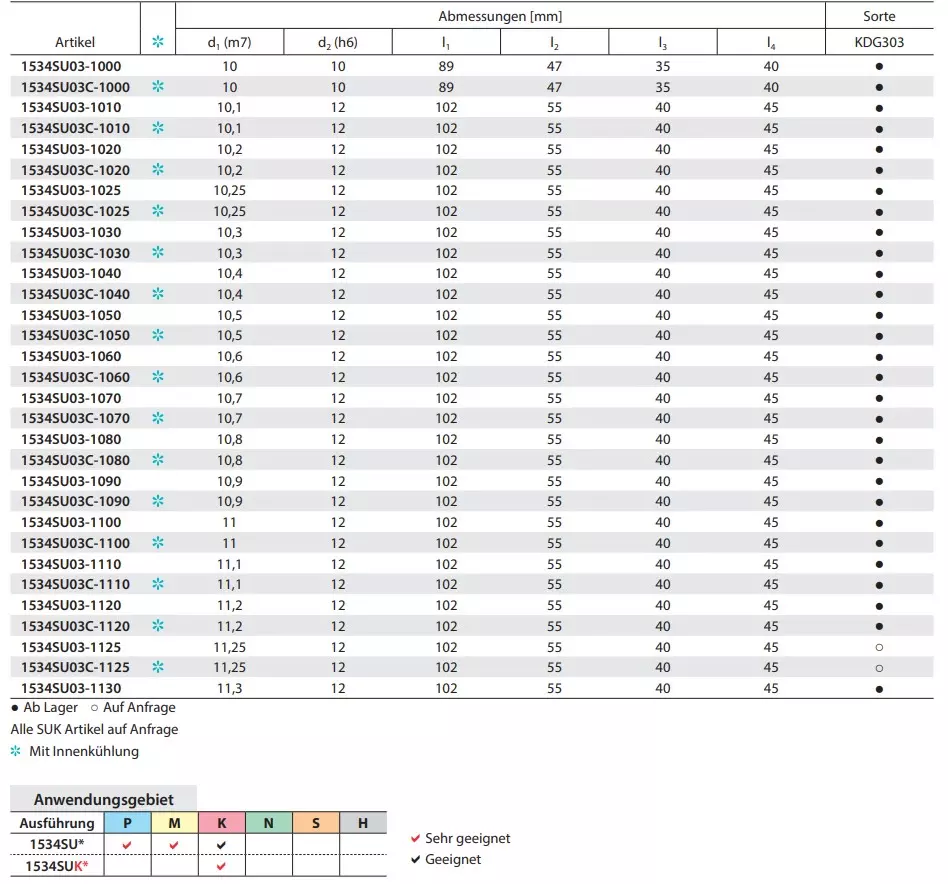The height and width of the screenshot is (884, 948).
Task: Click the black checkmark in the 1534SU* row
Action: click(221, 845)
